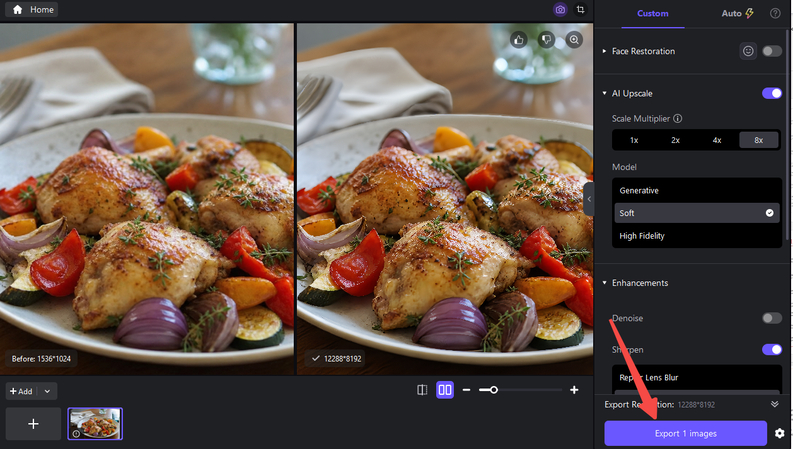Click the Model label
Viewport: 793px width, 449px height.
(x=624, y=167)
